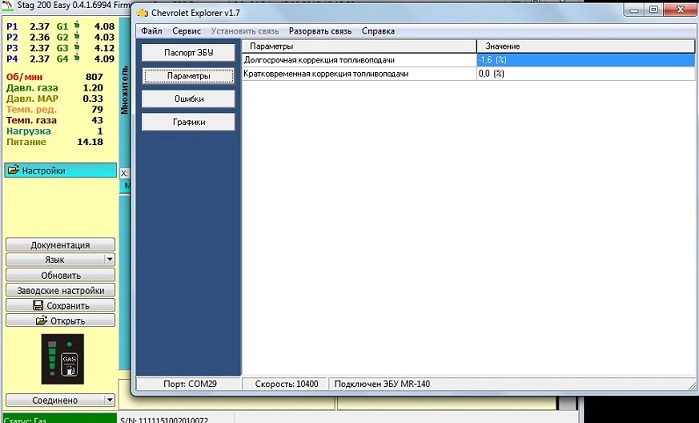
Task: Open the Соединено dropdown arrow
Action: click(108, 401)
